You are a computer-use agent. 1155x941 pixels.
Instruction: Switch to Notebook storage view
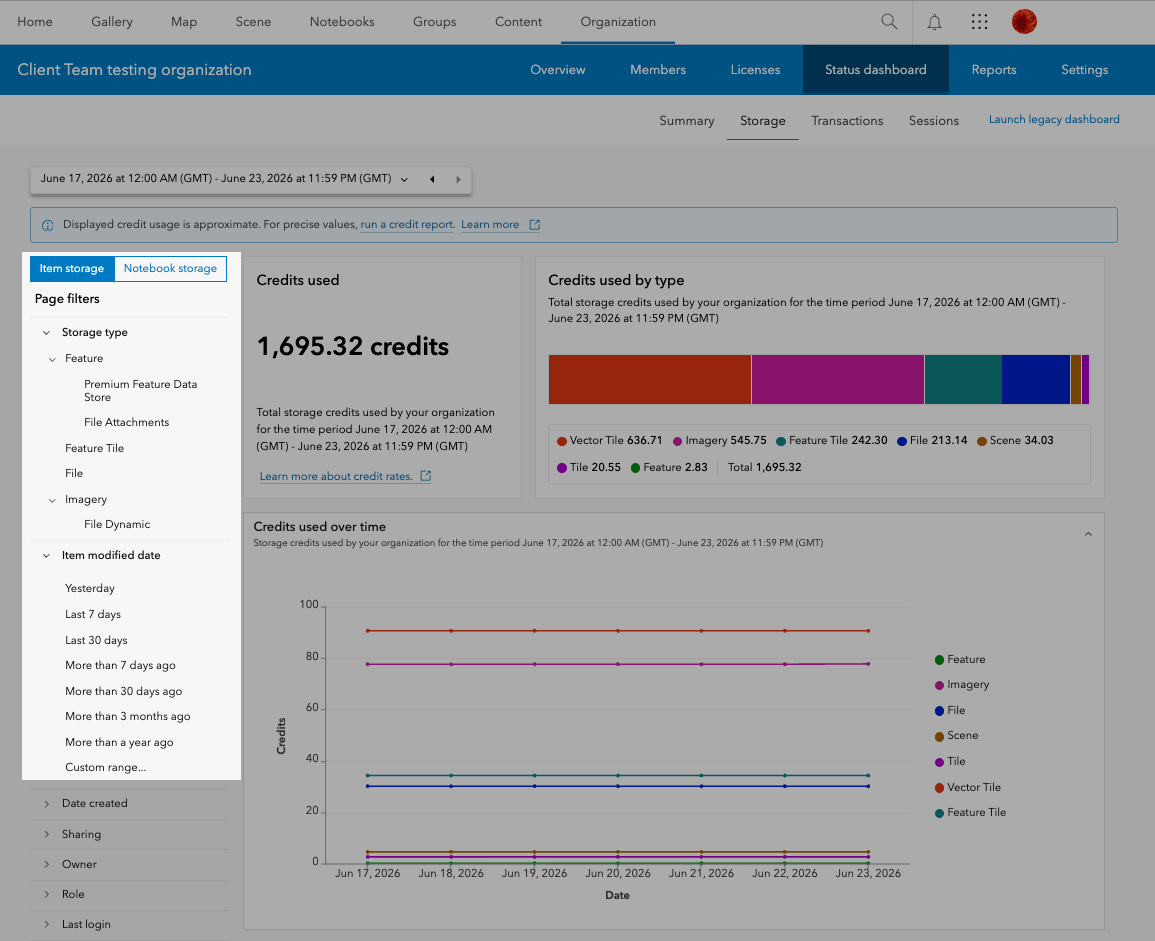170,268
